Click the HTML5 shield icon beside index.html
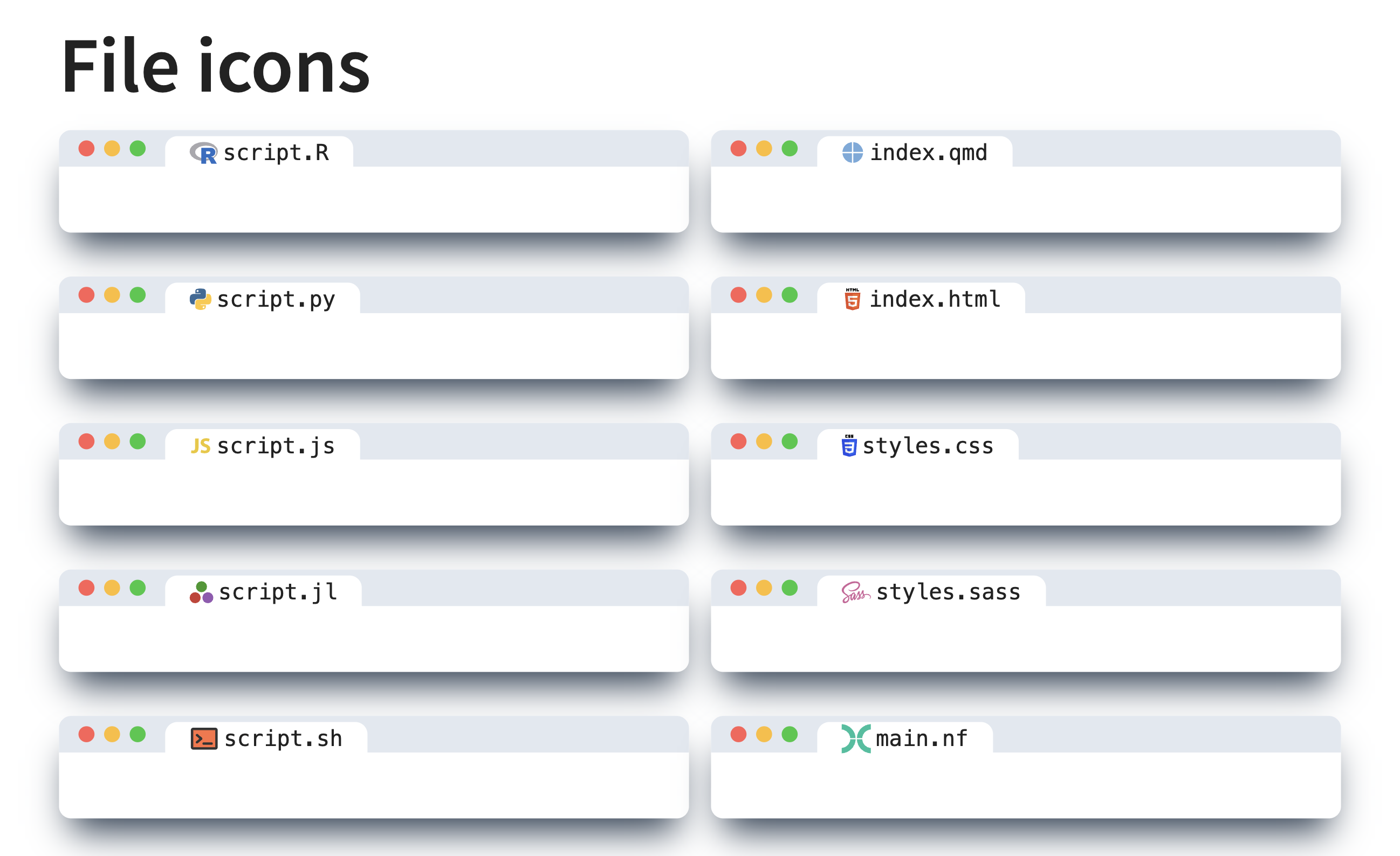Viewport: 1400px width, 856px height. 852,299
